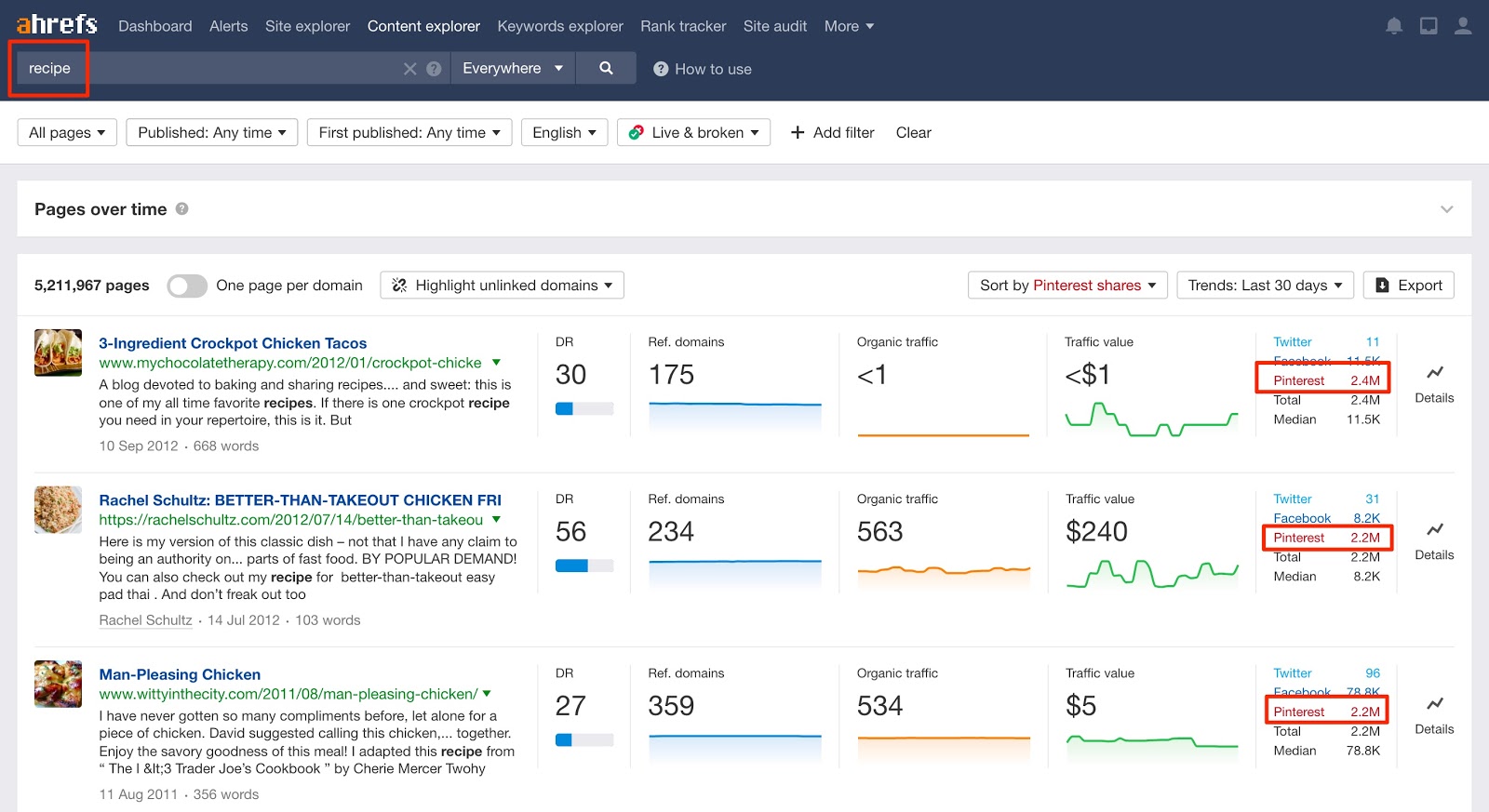Open the Everywhere search scope dropdown
Viewport: 1489px width, 812px height.
click(513, 68)
